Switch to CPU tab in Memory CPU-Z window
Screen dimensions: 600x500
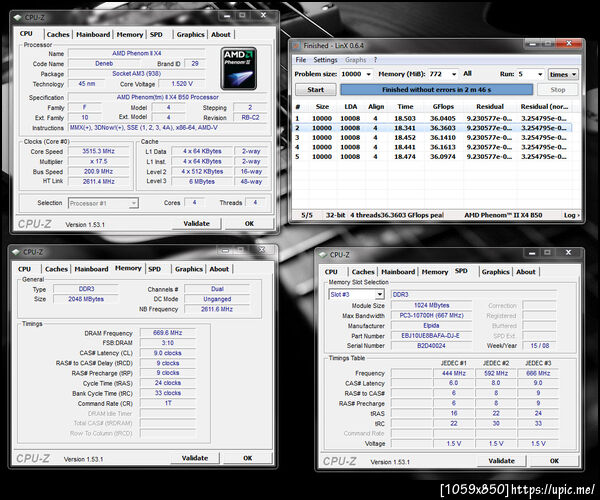[24, 269]
